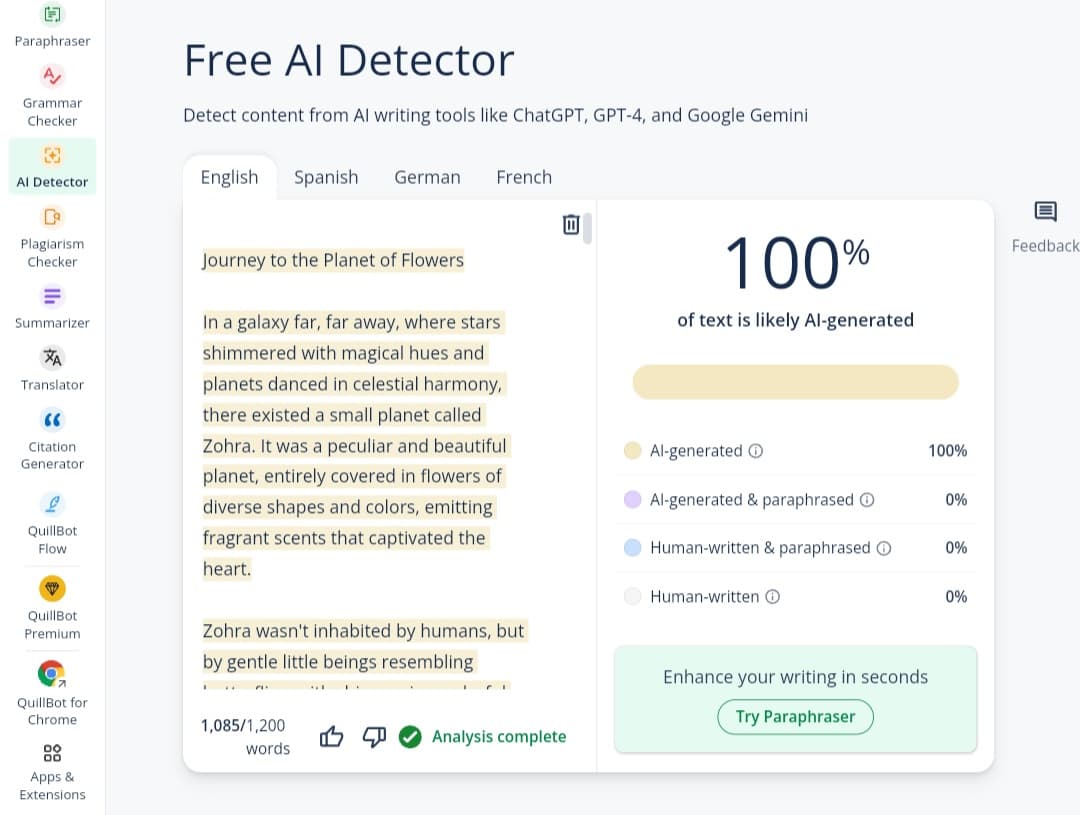Viewport: 1080px width, 815px height.
Task: Open Apps & Extensions grid
Action: [x=52, y=753]
